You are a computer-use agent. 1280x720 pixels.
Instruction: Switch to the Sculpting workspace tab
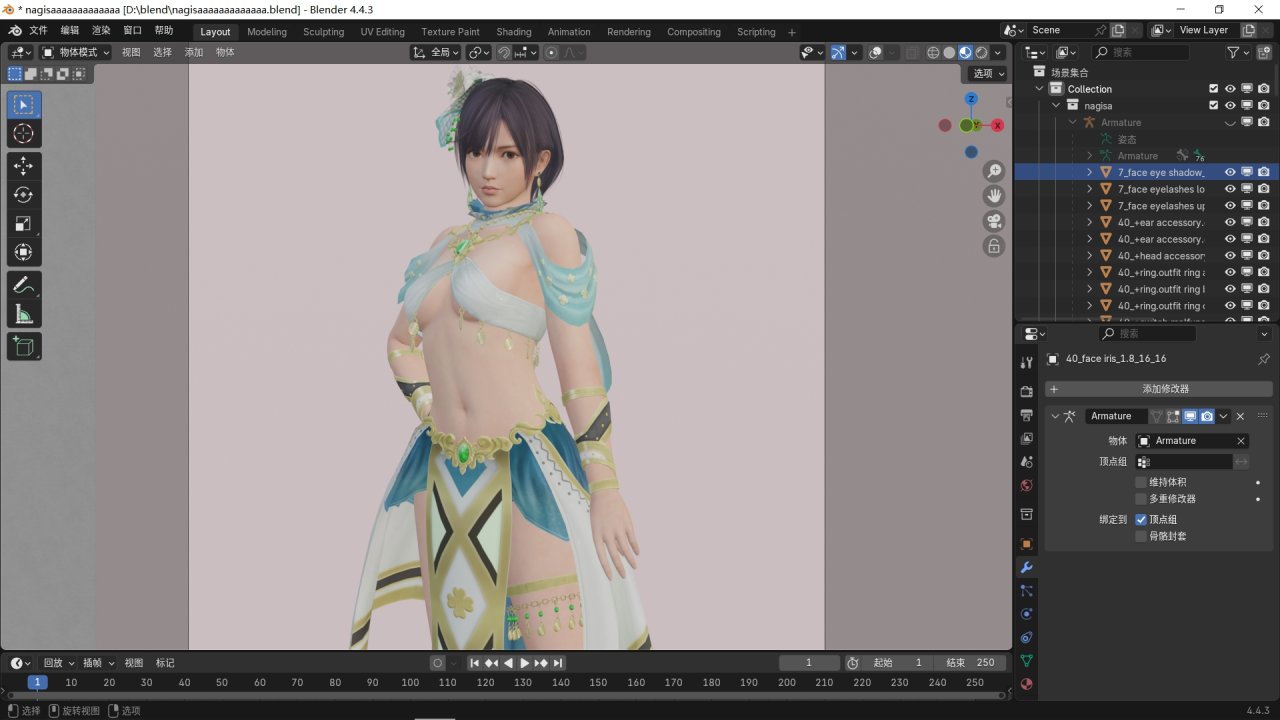(323, 32)
